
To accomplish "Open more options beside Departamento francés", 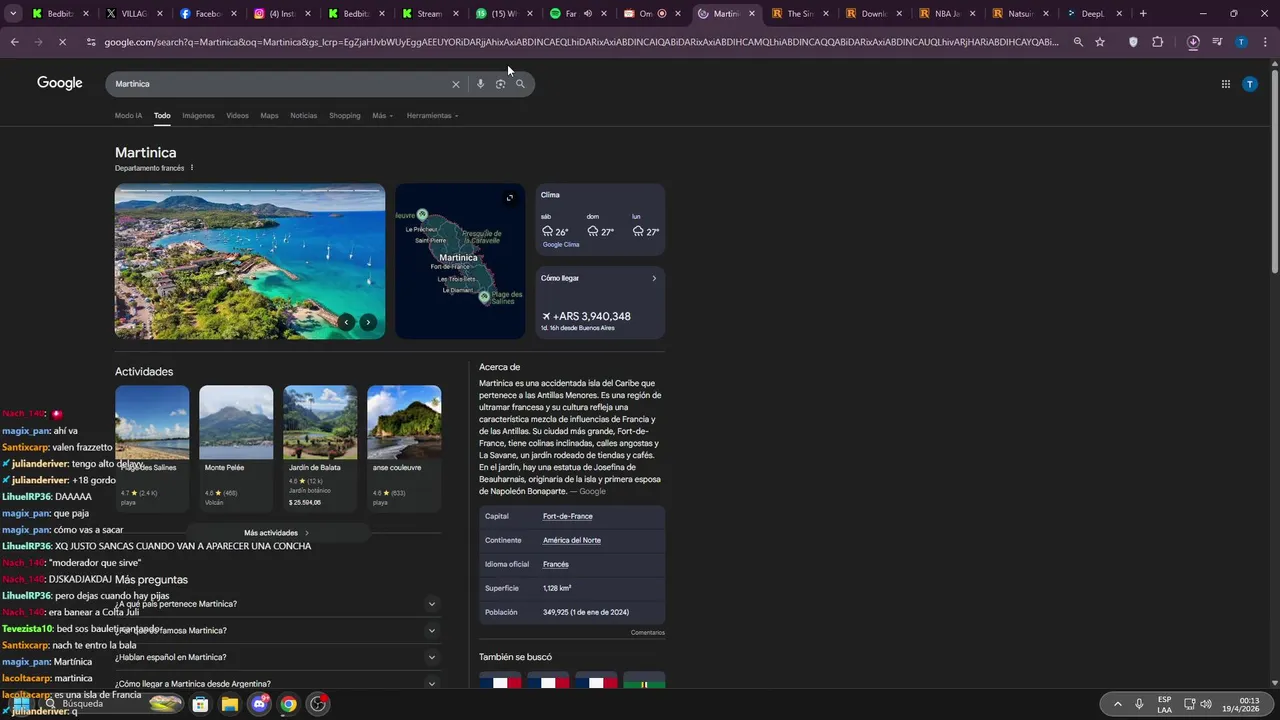I will coord(192,168).
